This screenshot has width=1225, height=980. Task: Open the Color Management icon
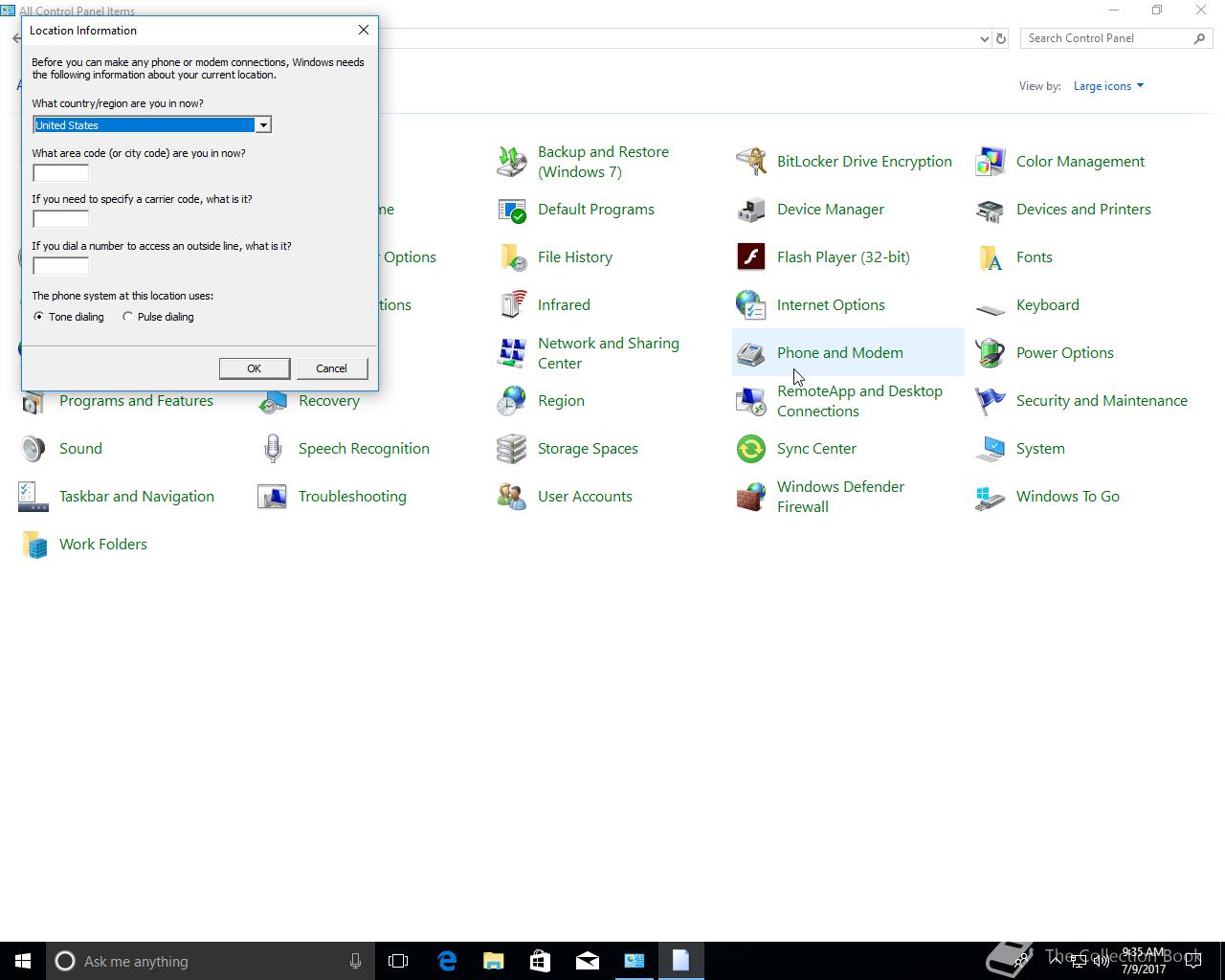coord(991,162)
